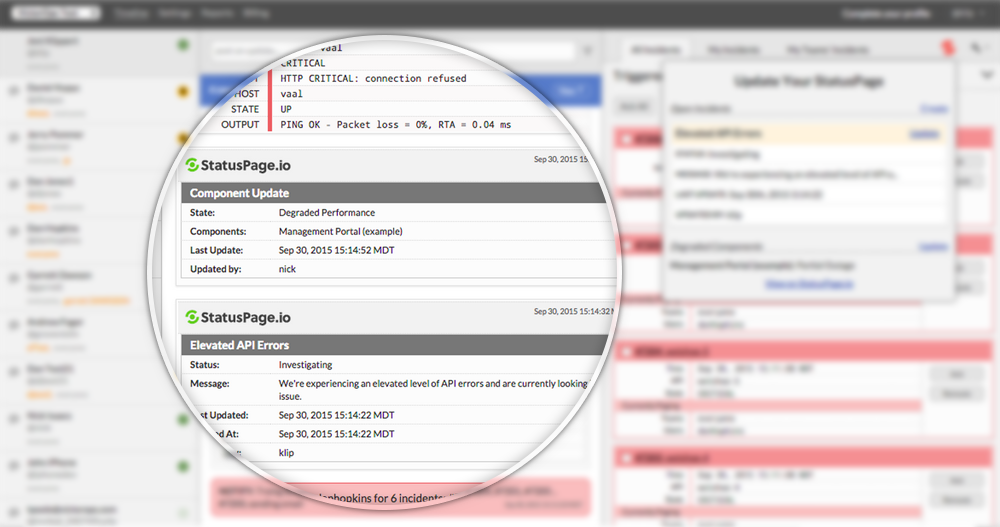The width and height of the screenshot is (1000, 527).
Task: Click the Last Update: field label
Action: coord(216,250)
